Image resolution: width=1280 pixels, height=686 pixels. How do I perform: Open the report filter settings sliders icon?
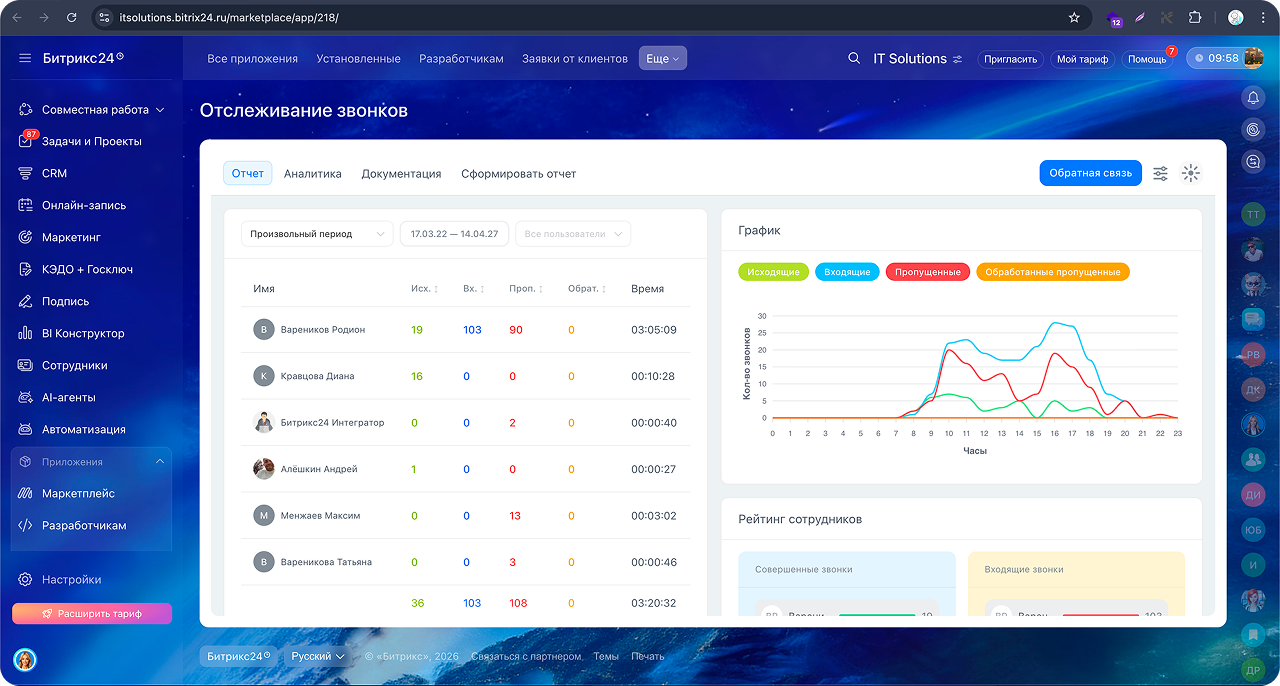coord(1160,173)
